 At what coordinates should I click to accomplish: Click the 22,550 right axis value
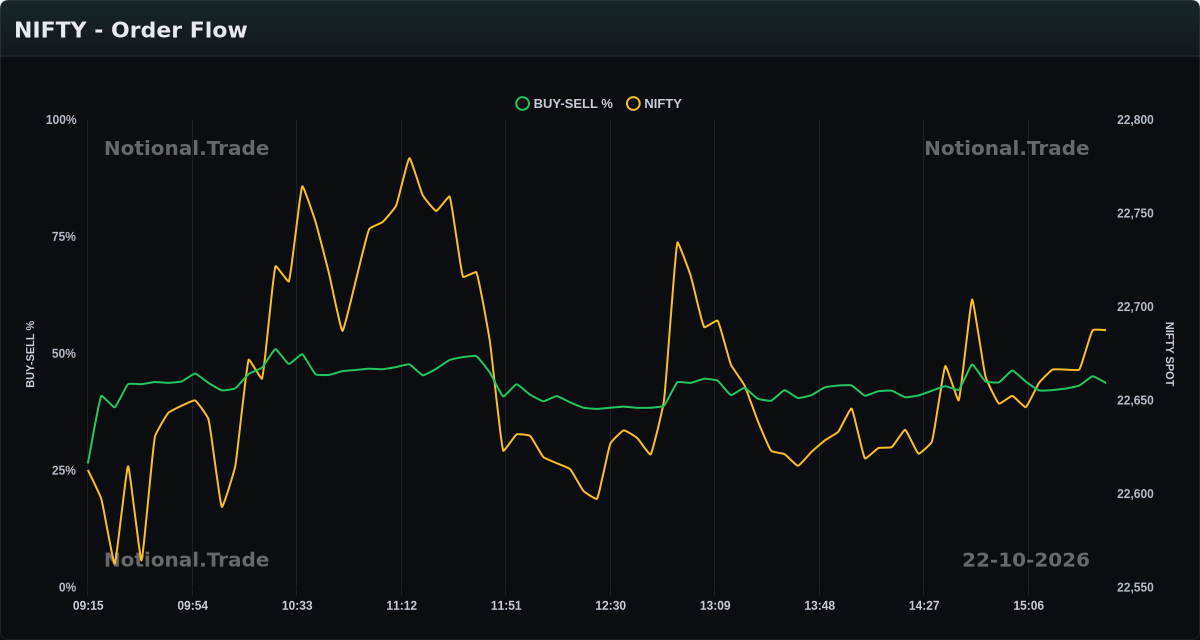pos(1135,587)
